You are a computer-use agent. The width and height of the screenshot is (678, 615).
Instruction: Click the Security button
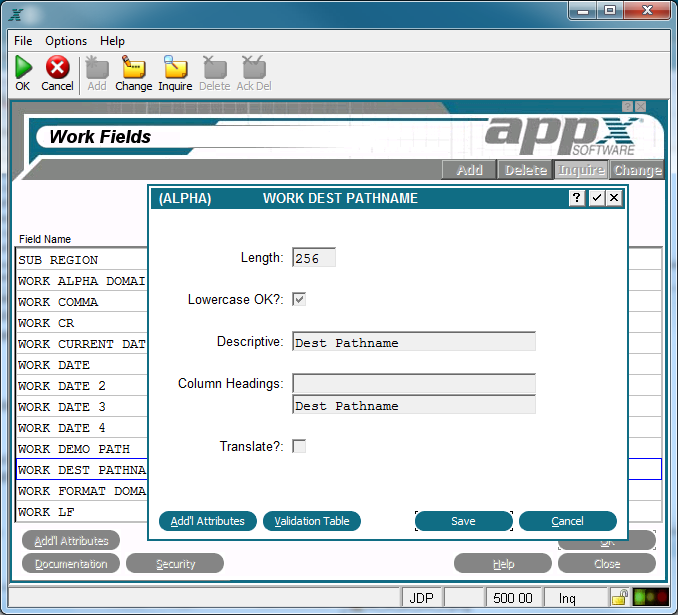click(175, 564)
